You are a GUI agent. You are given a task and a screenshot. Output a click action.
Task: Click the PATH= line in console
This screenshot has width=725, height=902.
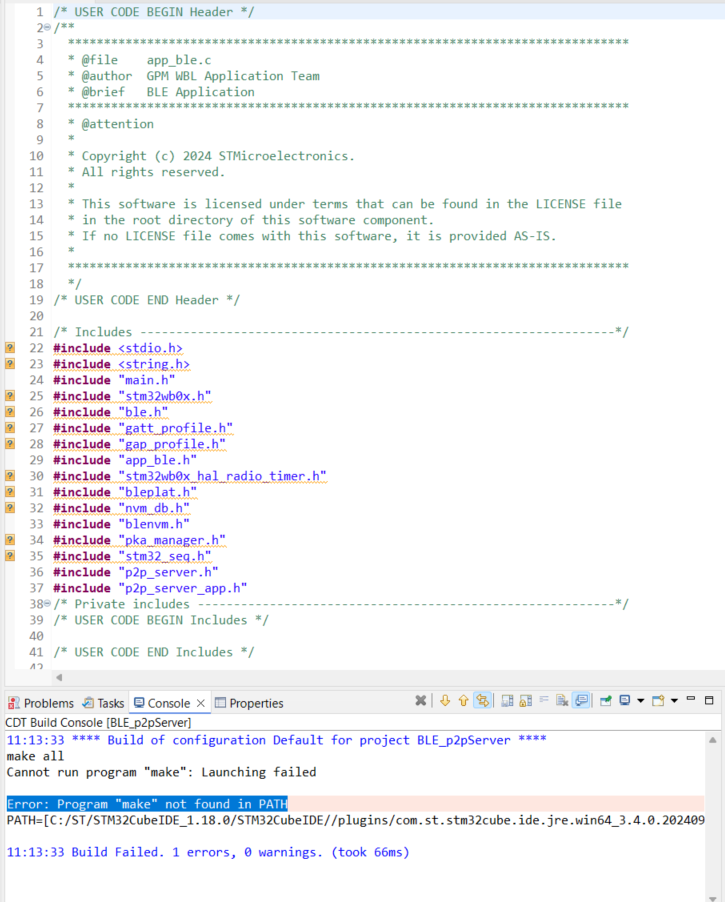(x=355, y=820)
